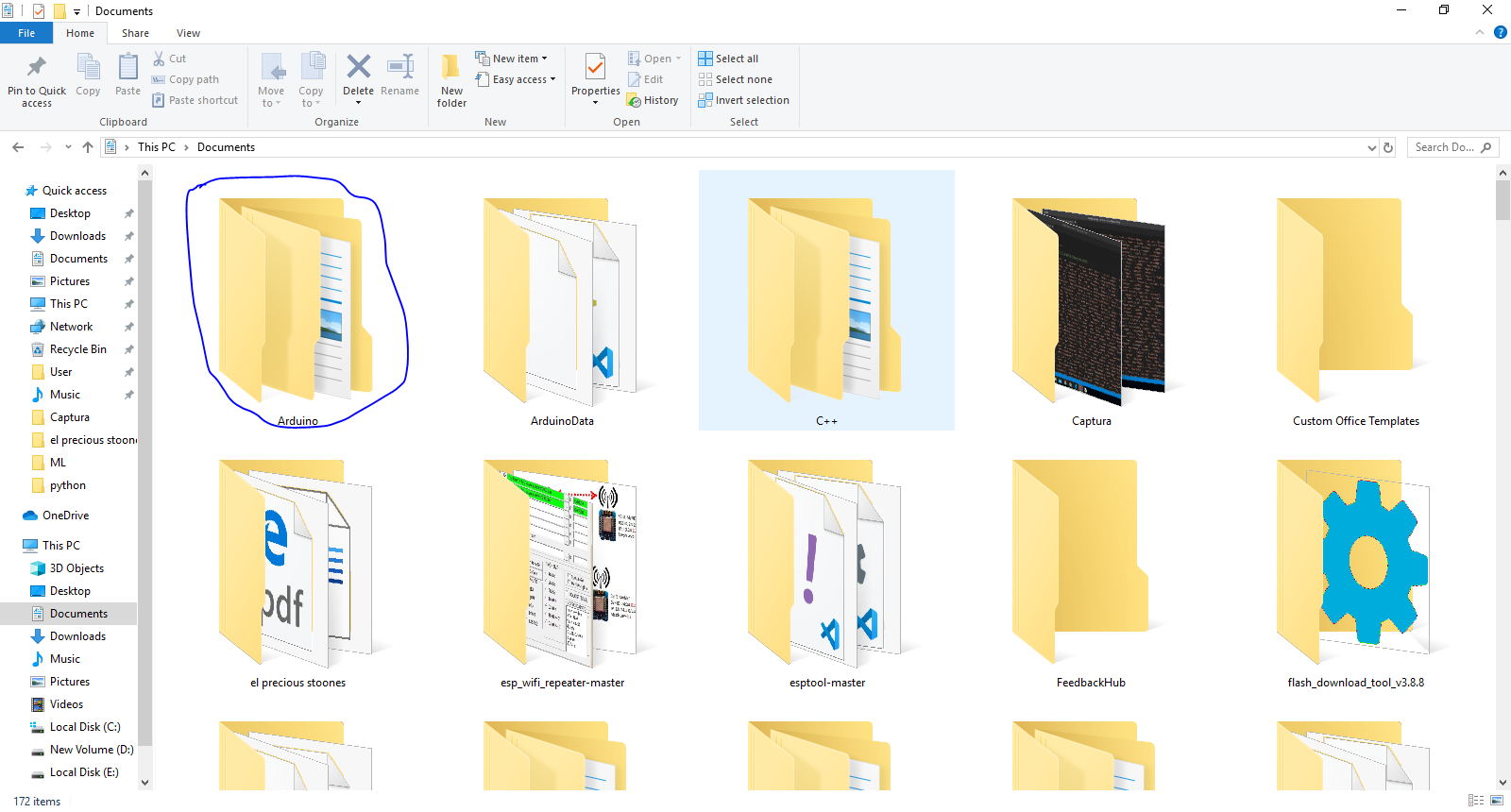Click the Delete X icon
Image resolution: width=1511 pixels, height=812 pixels.
[x=358, y=66]
